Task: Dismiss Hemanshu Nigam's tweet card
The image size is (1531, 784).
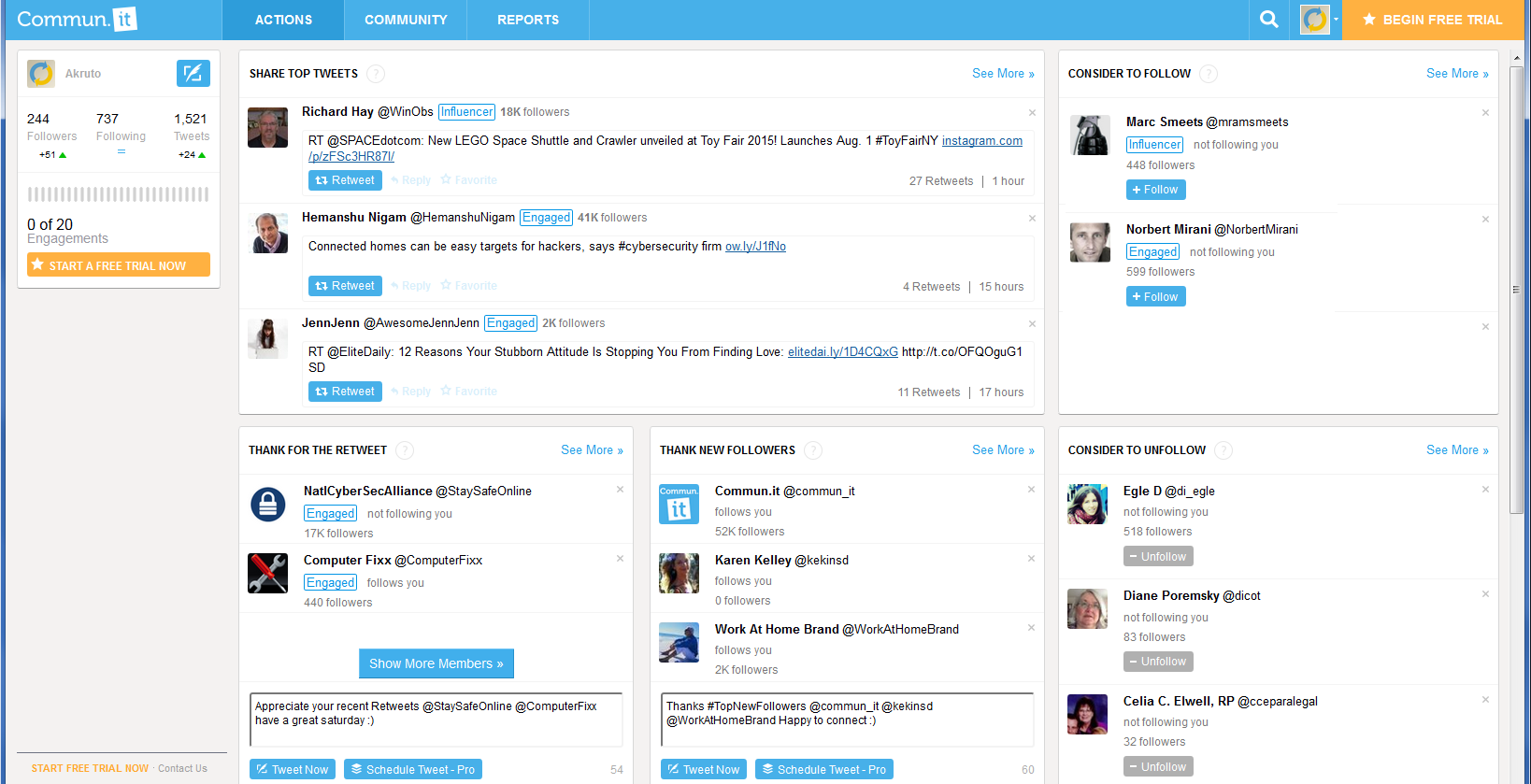Action: [1032, 219]
